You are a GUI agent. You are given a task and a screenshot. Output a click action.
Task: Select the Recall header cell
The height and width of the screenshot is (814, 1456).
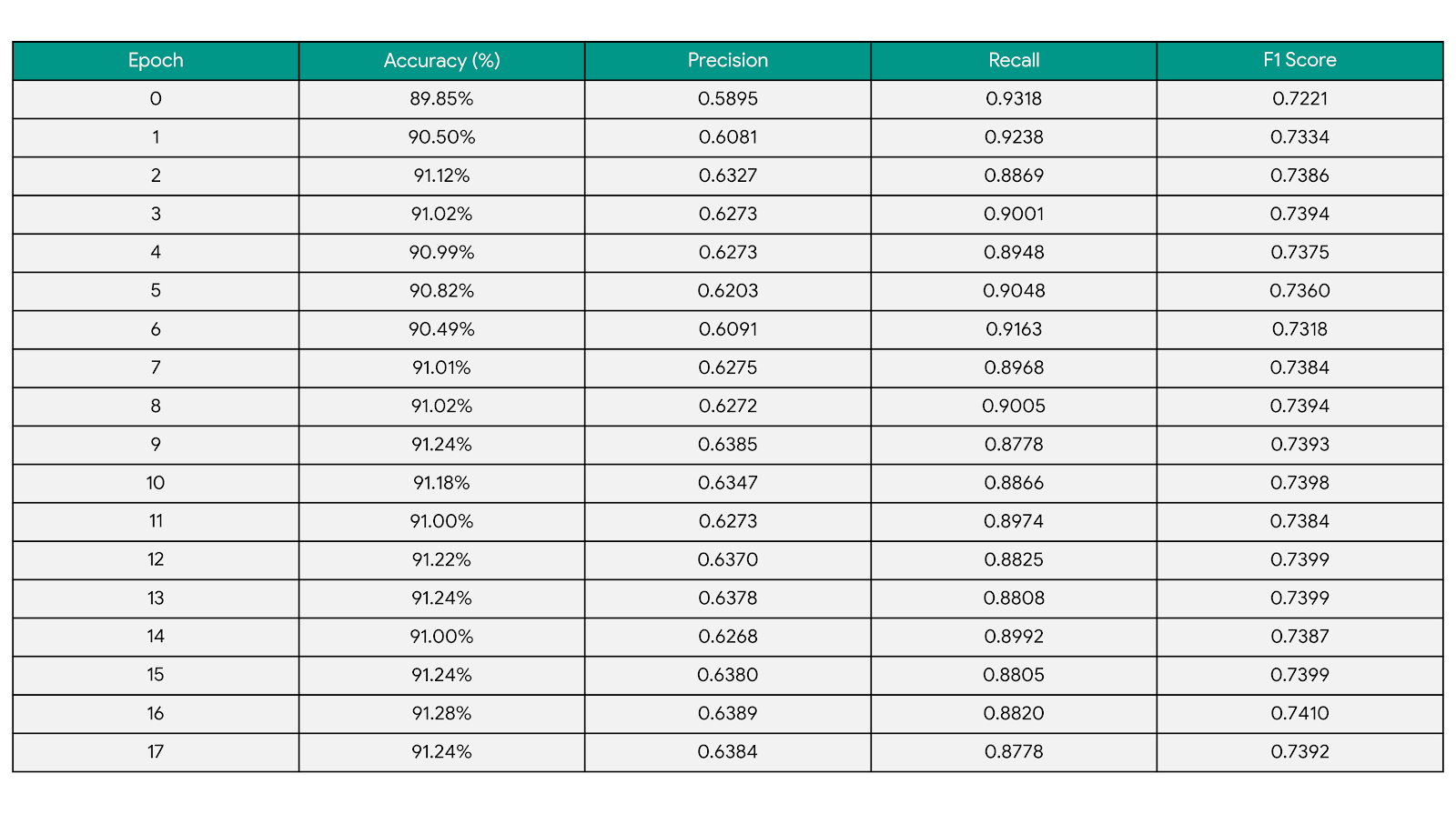pos(1014,60)
